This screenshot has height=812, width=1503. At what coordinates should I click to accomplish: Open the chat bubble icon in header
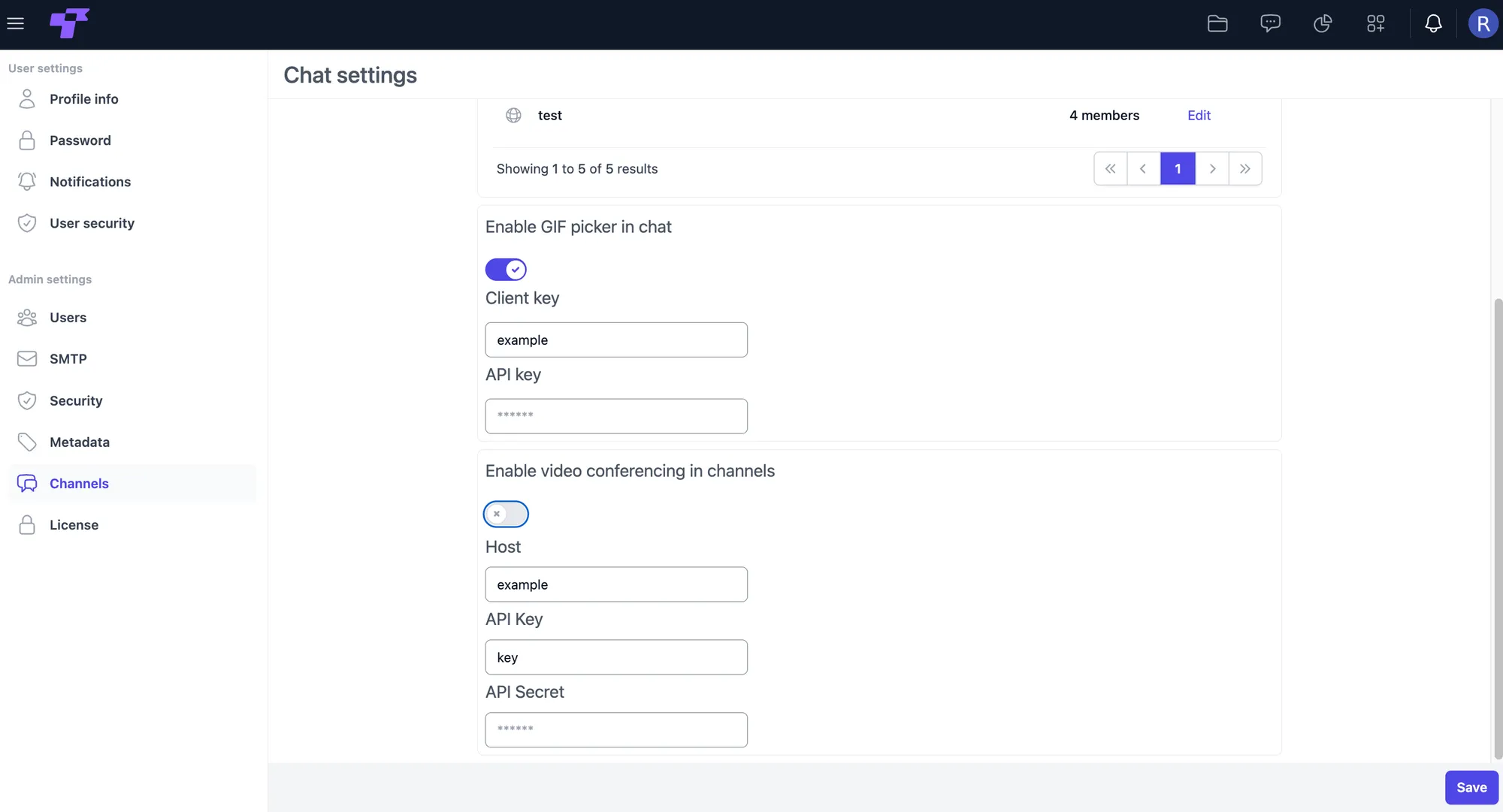(1270, 23)
